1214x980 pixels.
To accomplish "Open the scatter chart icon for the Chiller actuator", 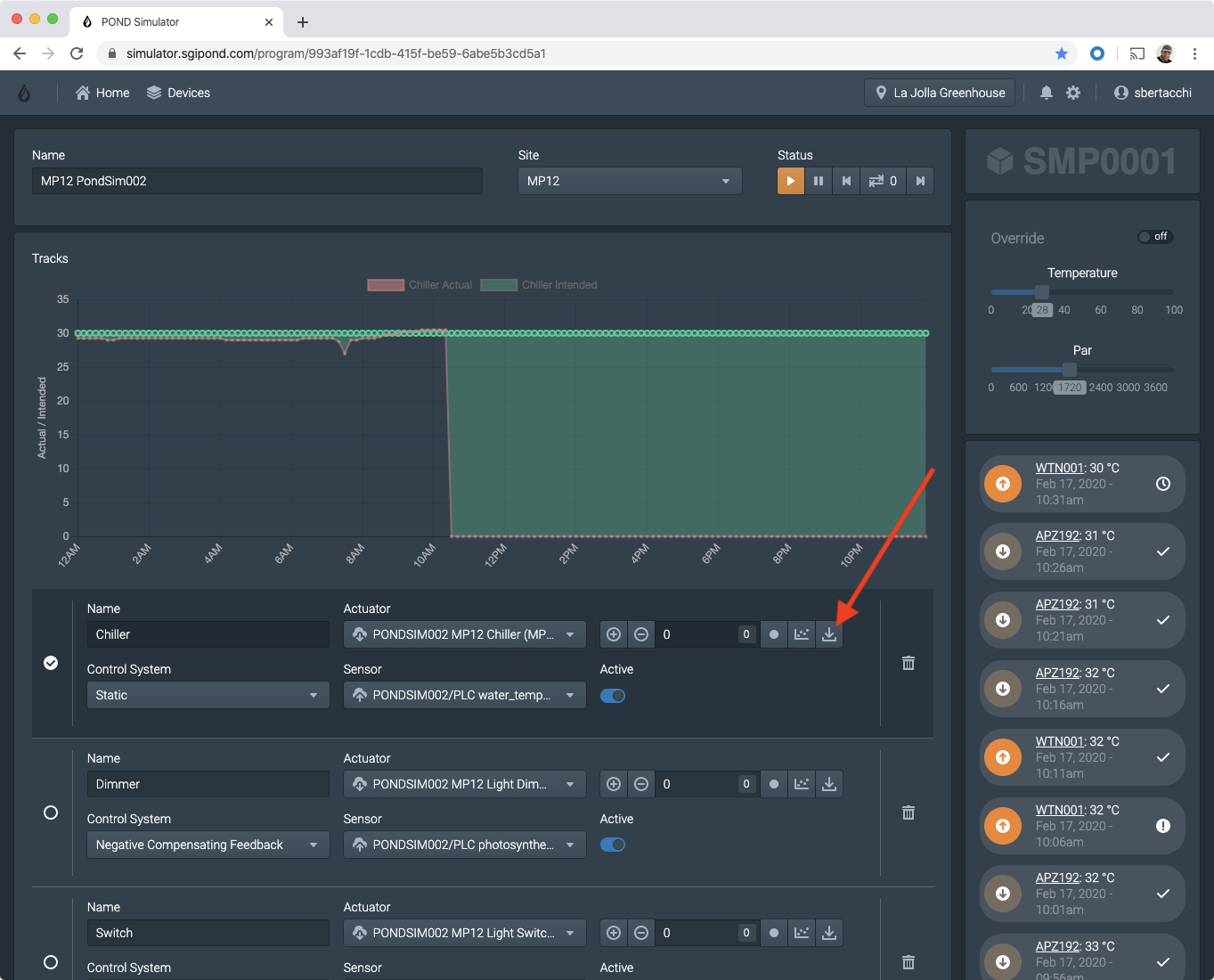I will coord(801,633).
